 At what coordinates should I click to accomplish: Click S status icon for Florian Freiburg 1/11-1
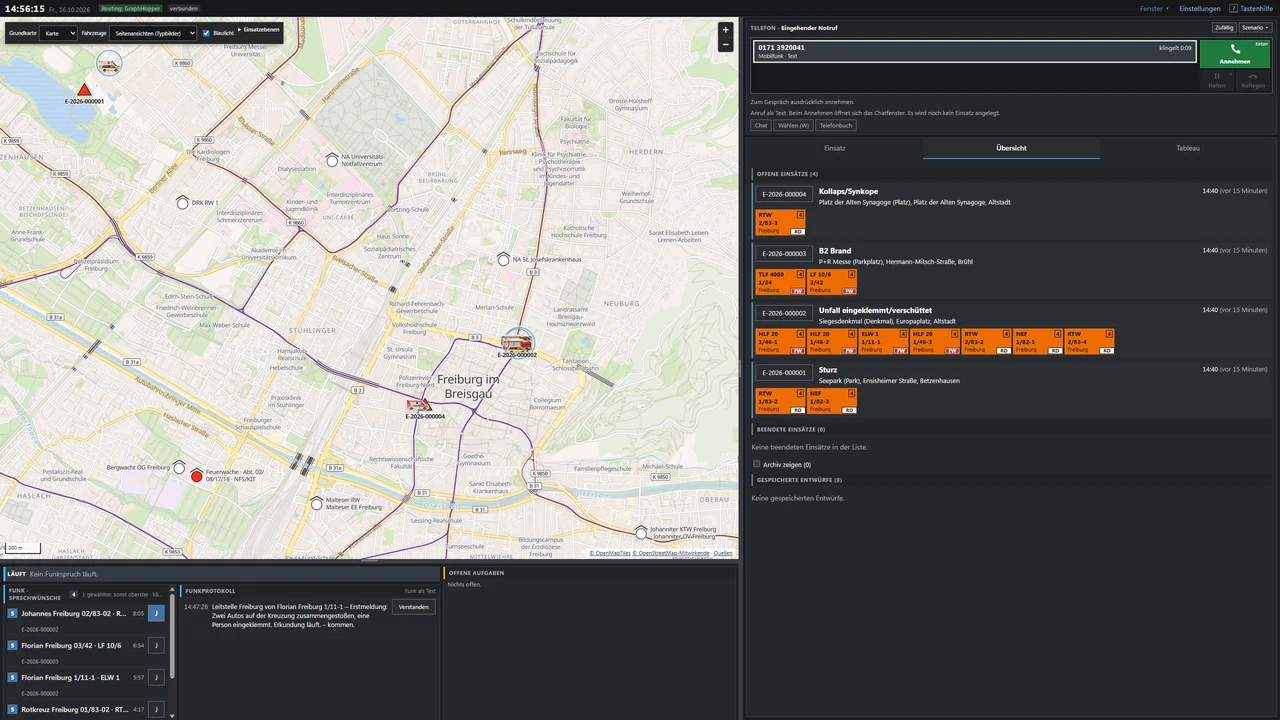(12, 678)
